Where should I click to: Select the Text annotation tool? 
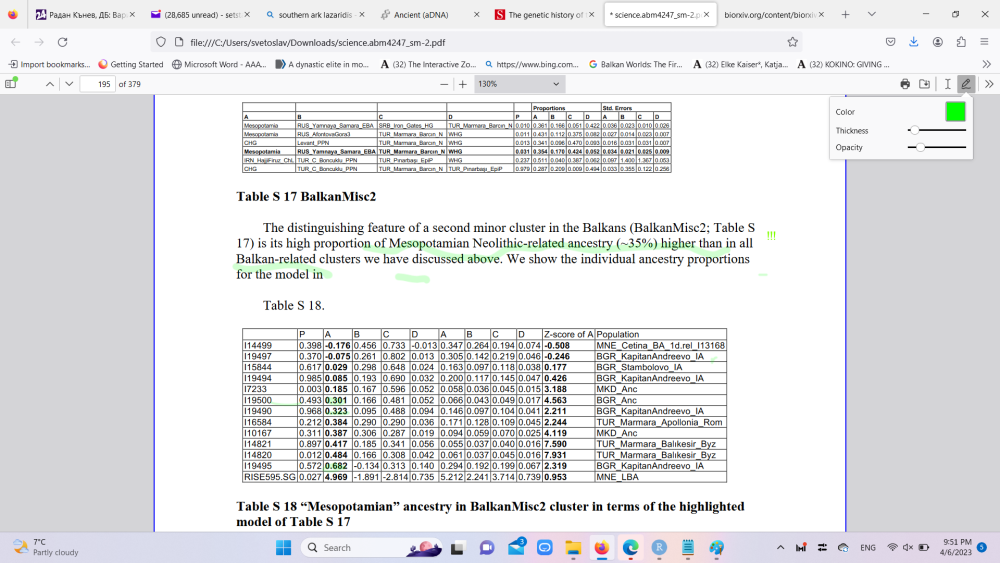[x=947, y=84]
